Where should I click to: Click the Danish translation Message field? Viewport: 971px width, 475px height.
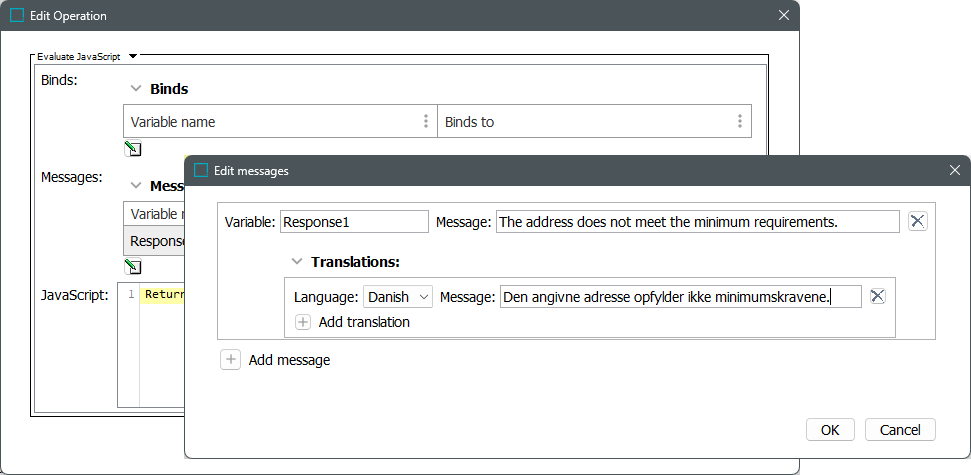point(680,297)
